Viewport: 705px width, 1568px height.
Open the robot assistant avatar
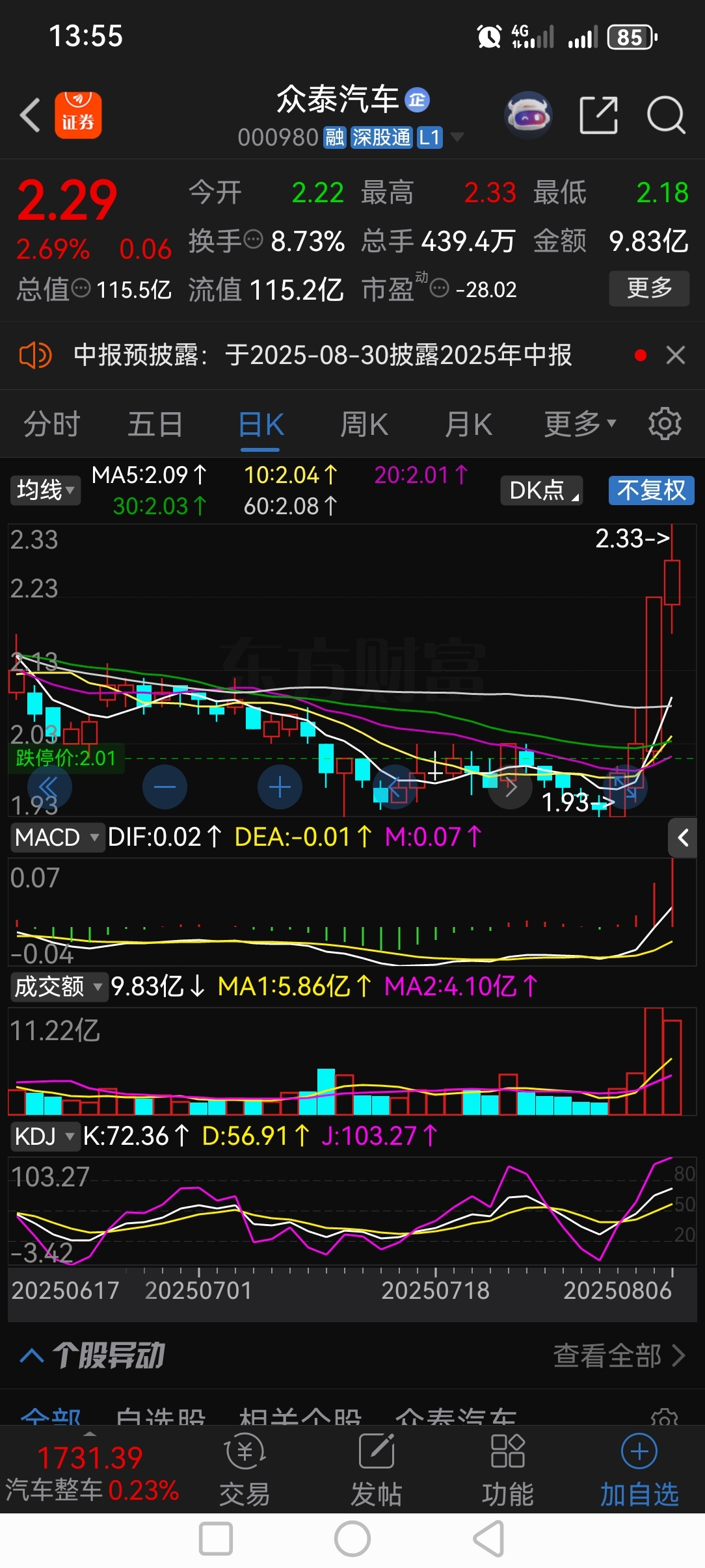(528, 115)
